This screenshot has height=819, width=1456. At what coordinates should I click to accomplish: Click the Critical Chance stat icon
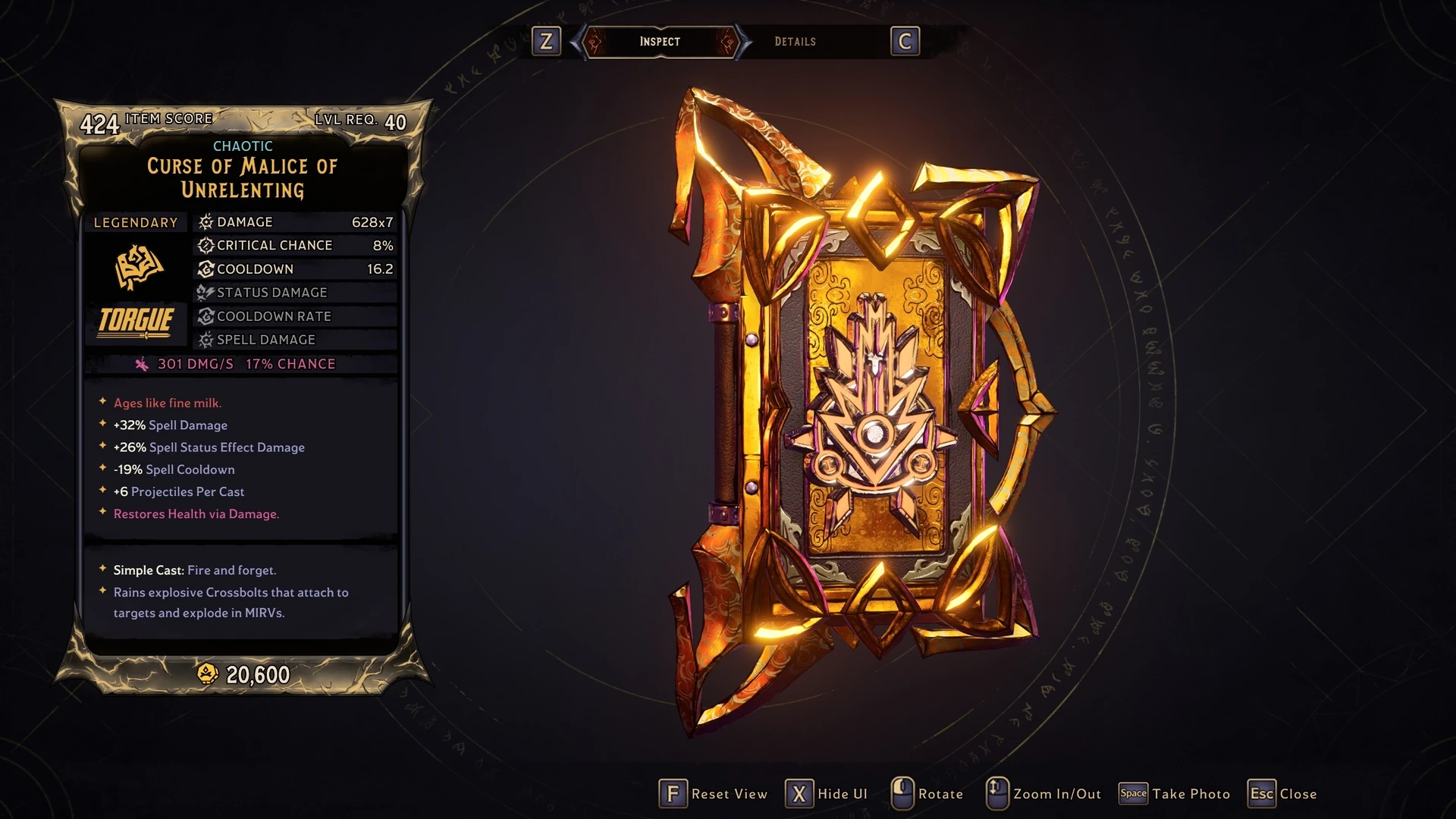point(206,246)
